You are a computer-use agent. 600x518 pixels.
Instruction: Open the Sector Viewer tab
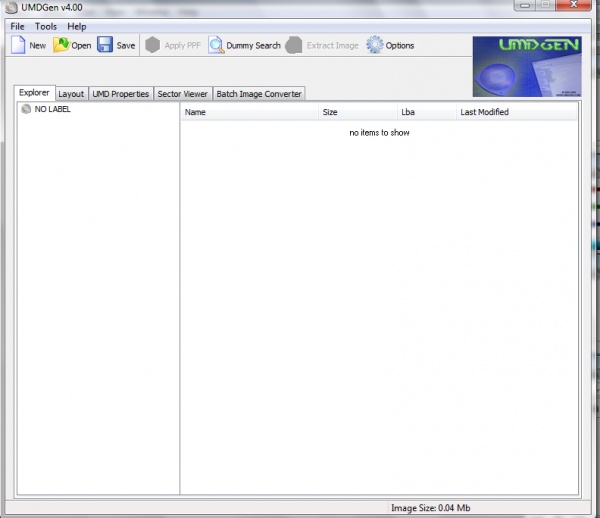[x=183, y=94]
